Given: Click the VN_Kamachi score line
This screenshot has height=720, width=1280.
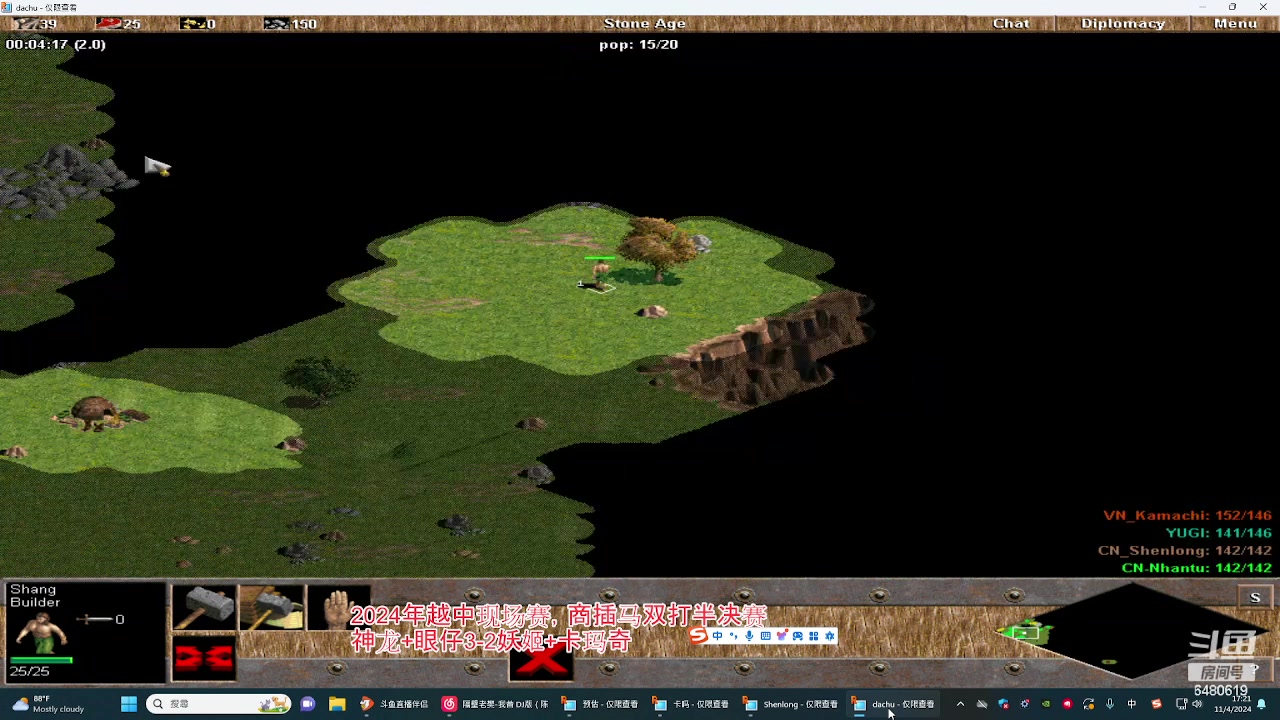Looking at the screenshot, I should (1187, 516).
